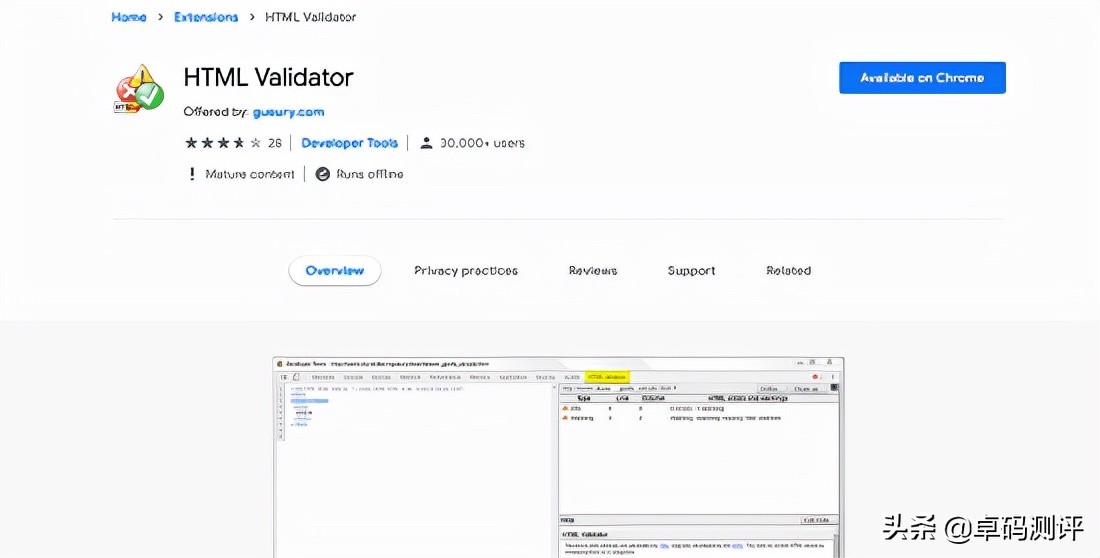1100x558 pixels.
Task: Select the Overview tab
Action: click(x=335, y=271)
